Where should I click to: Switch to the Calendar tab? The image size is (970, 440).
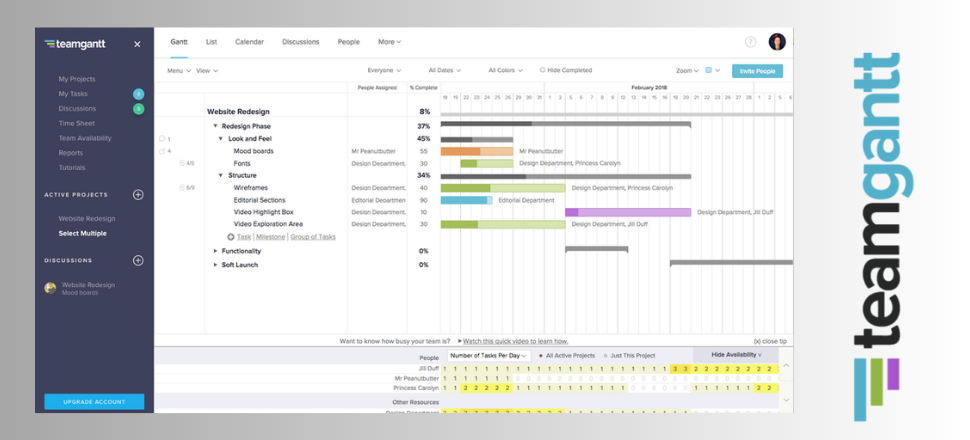coord(249,42)
